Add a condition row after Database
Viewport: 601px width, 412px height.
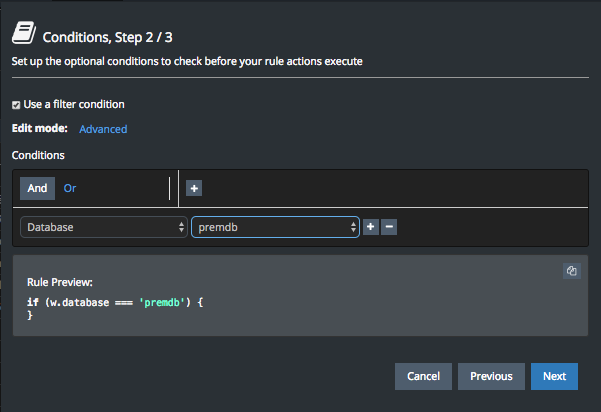(x=370, y=227)
